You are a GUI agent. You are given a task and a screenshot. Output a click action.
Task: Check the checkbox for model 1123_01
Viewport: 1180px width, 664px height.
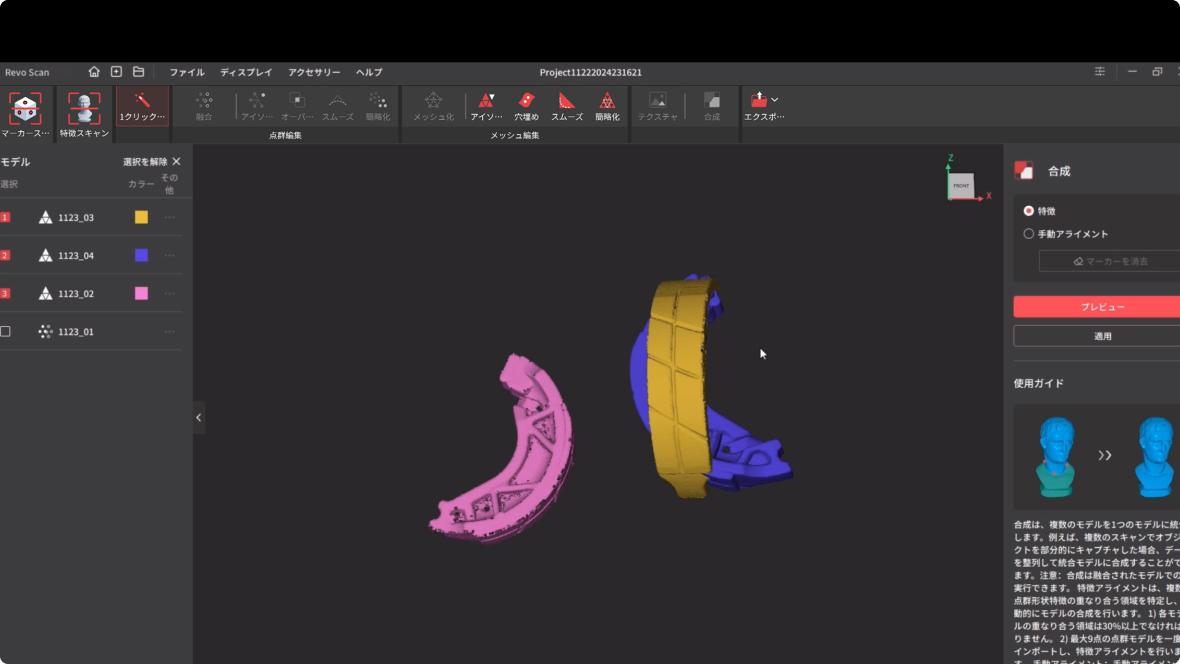click(6, 331)
